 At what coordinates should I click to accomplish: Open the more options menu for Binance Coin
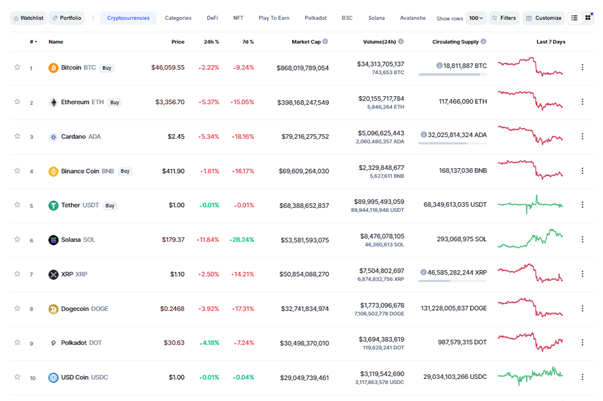point(582,170)
